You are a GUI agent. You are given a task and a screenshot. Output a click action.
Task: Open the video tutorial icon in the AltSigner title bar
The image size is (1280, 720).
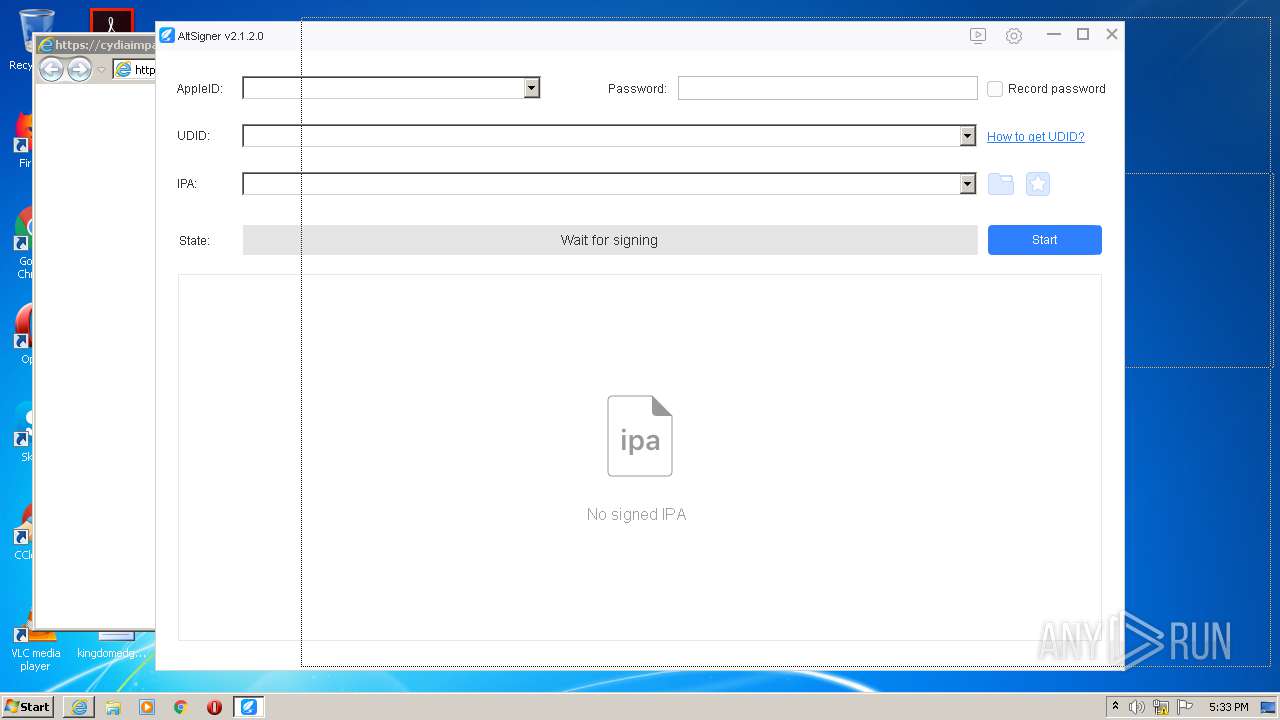click(978, 36)
